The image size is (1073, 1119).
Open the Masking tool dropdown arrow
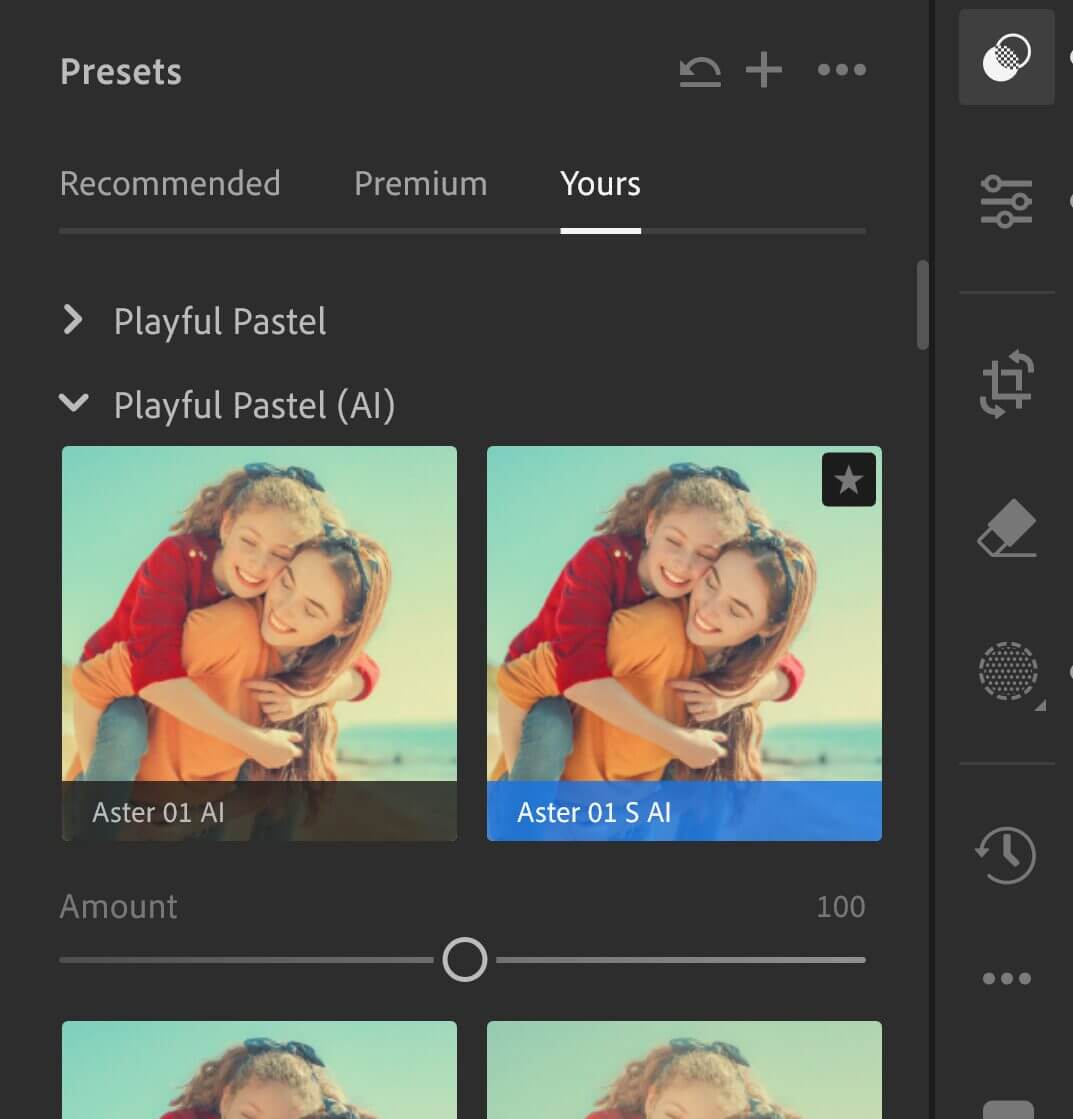pyautogui.click(x=1040, y=703)
